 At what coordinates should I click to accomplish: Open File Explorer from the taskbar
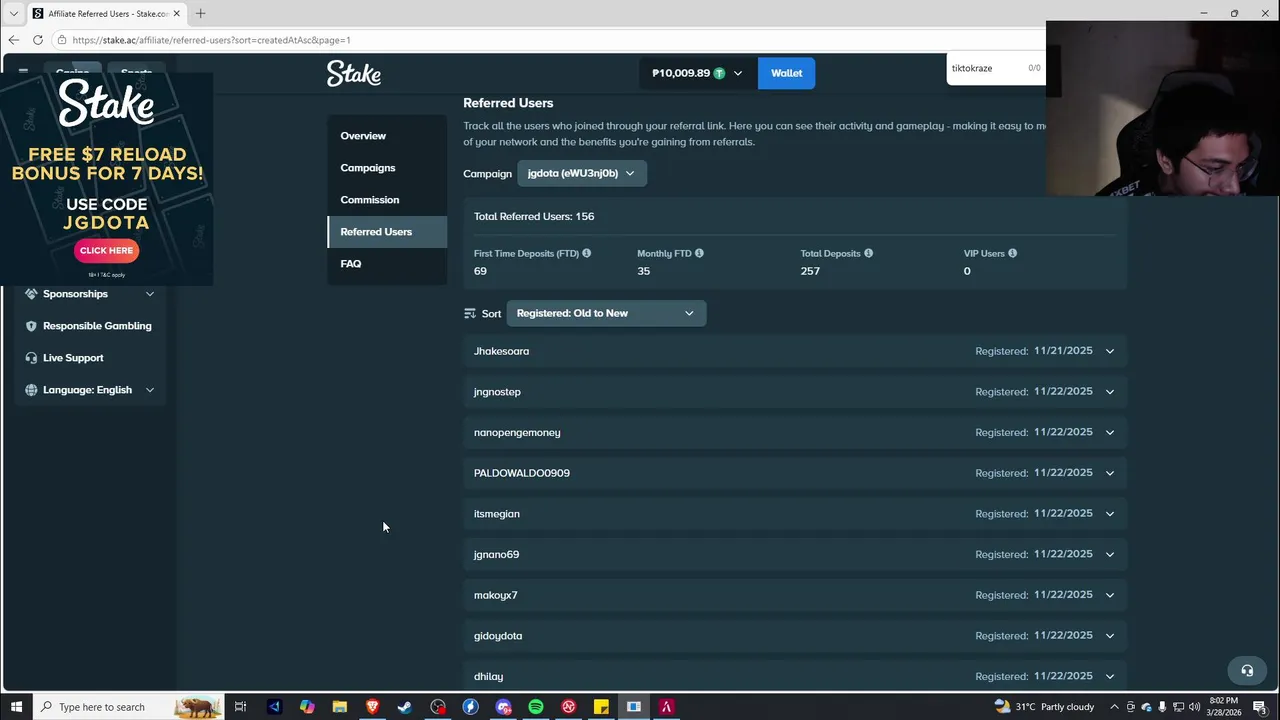coord(340,707)
